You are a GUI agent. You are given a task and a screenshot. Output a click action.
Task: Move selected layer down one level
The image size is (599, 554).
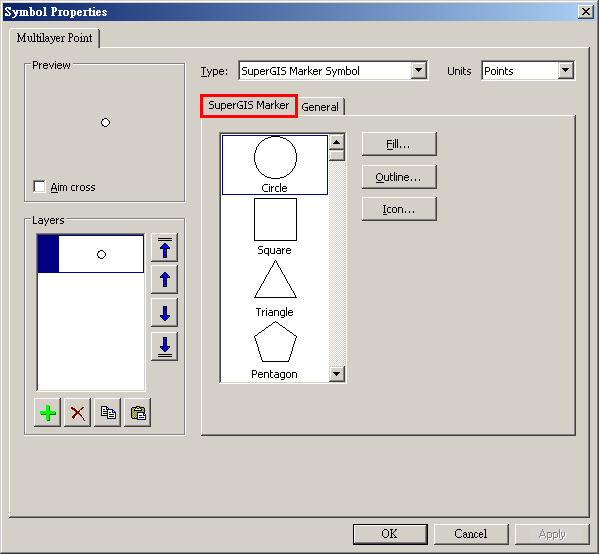click(x=164, y=313)
